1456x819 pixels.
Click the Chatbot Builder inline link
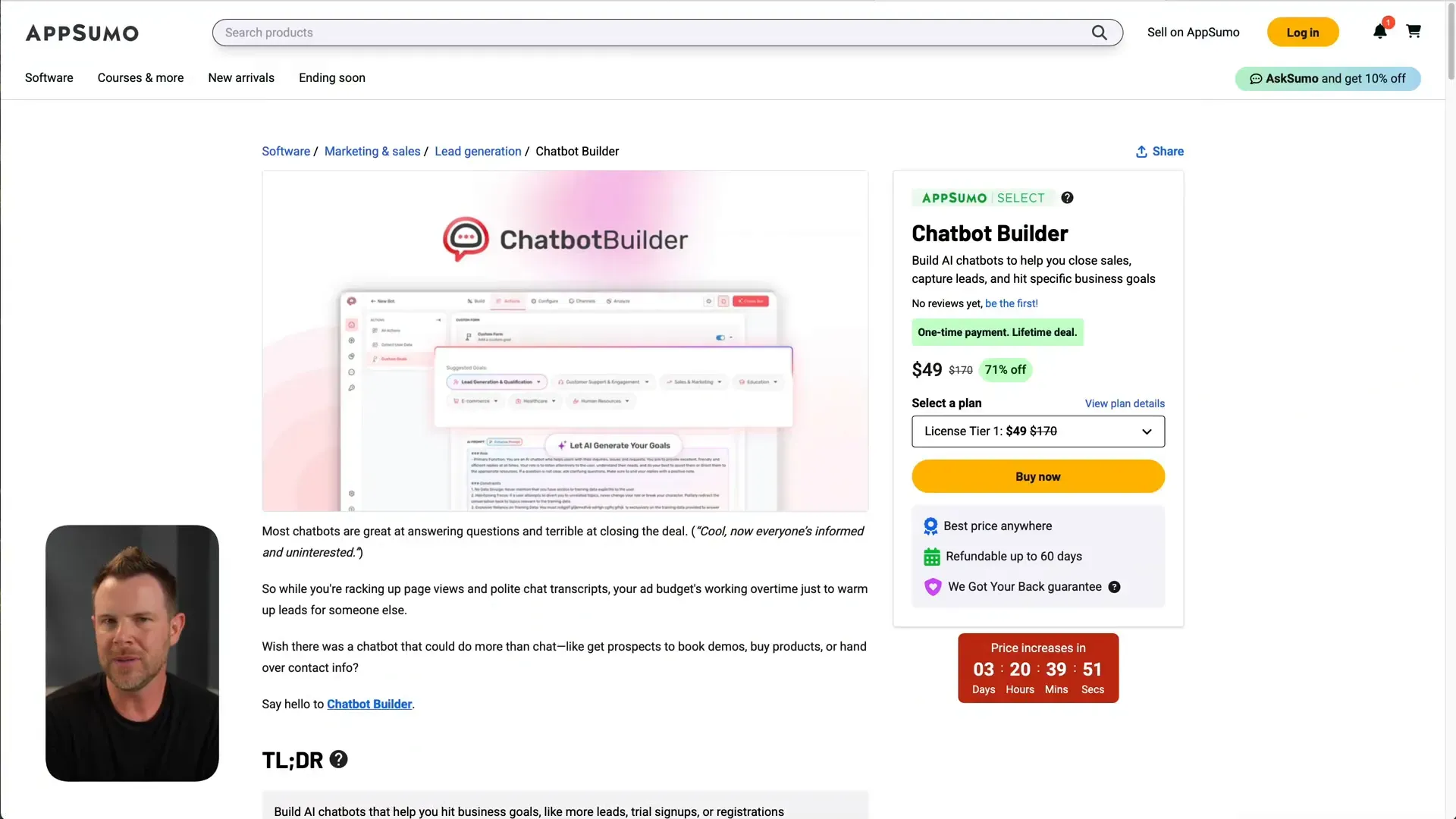369,704
